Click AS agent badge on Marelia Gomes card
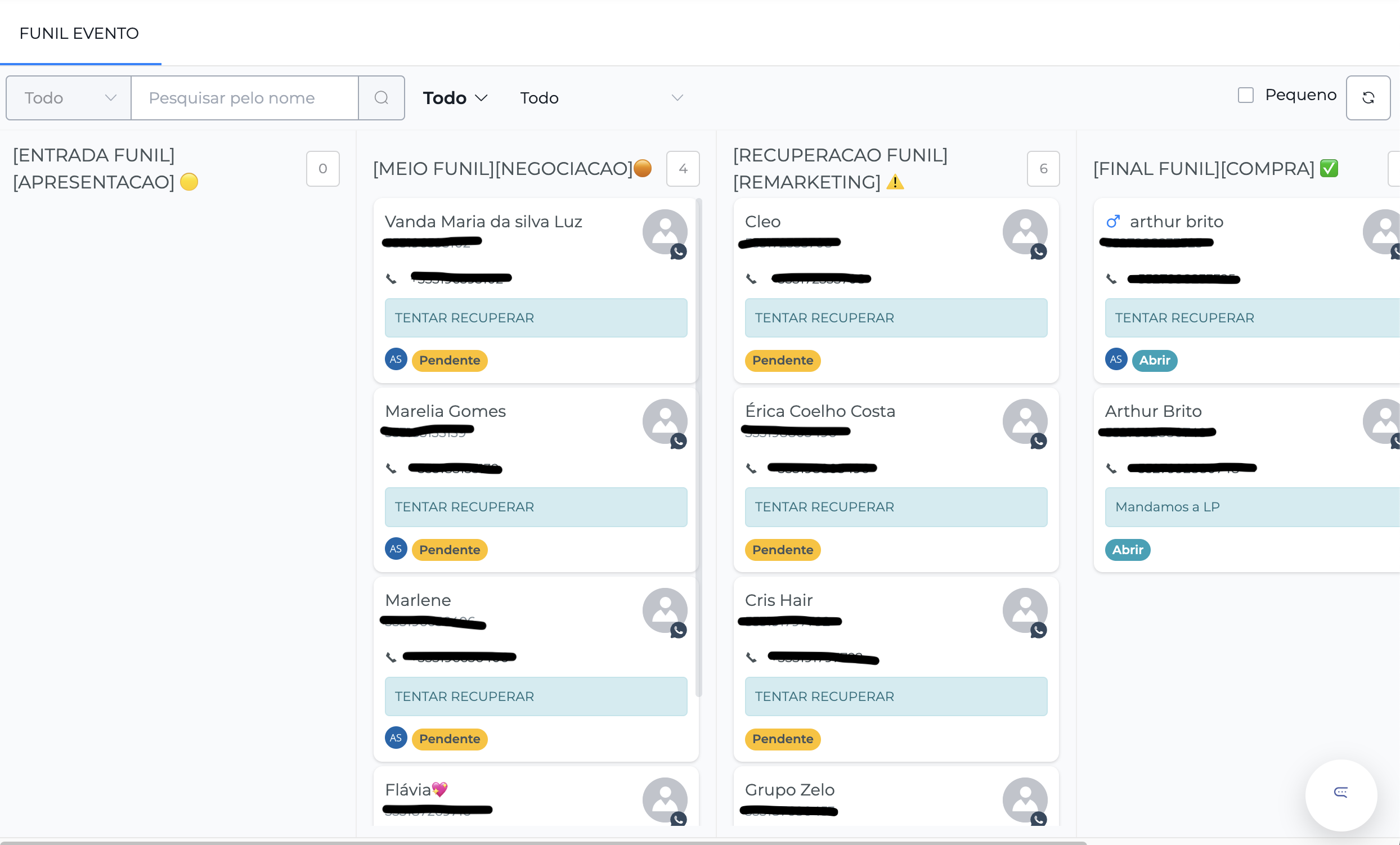1400x845 pixels. [x=396, y=549]
